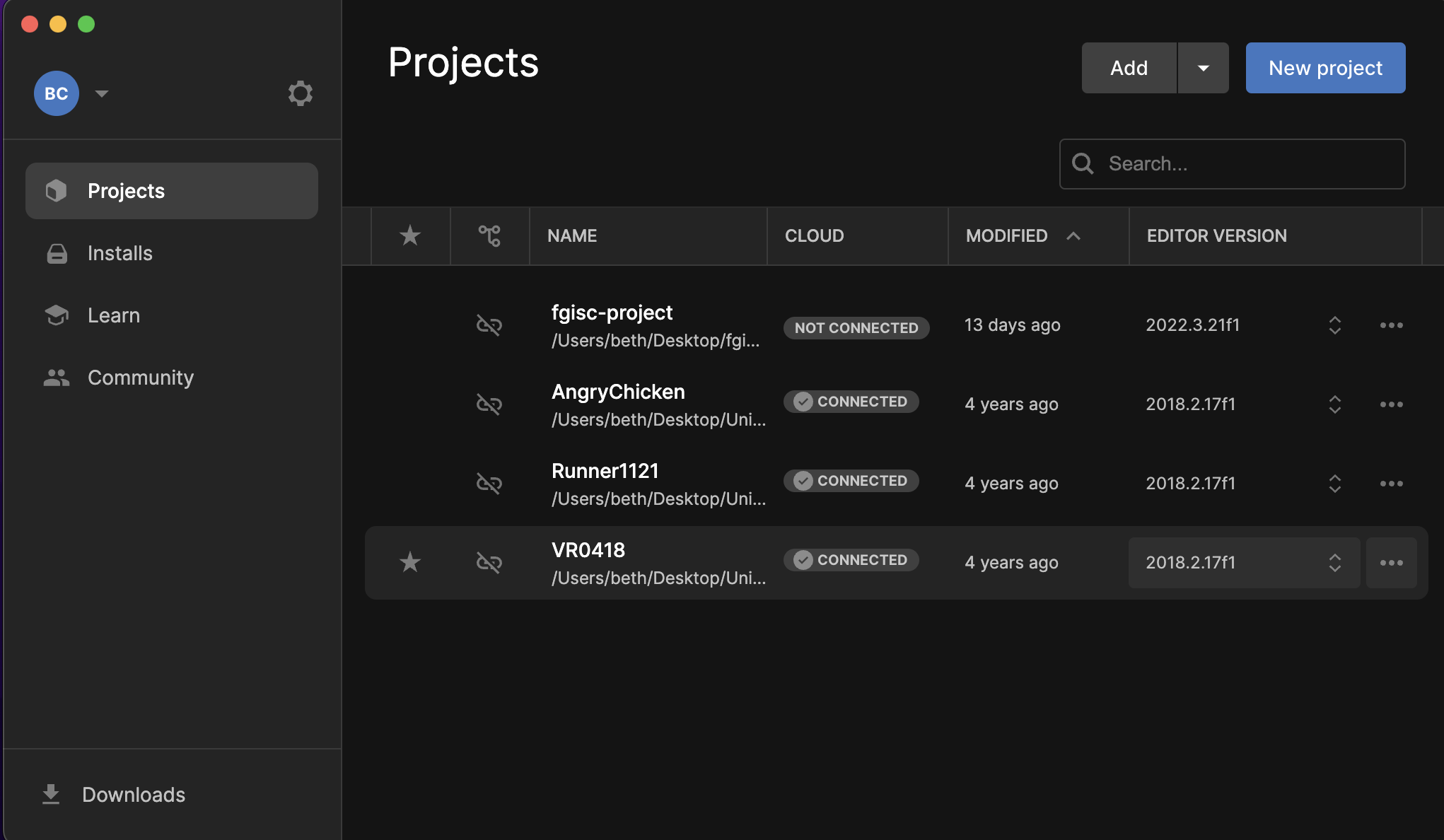This screenshot has width=1444, height=840.
Task: Toggle MODIFIED column sort order arrow
Action: point(1073,236)
